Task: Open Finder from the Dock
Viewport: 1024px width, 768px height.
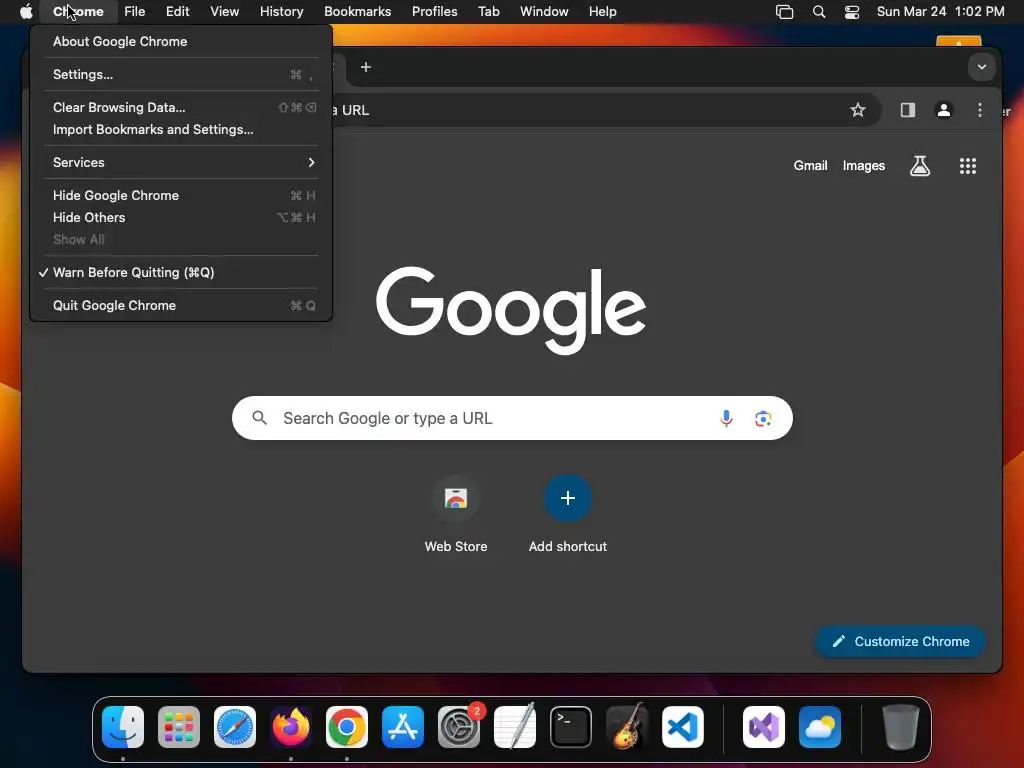Action: (x=123, y=726)
